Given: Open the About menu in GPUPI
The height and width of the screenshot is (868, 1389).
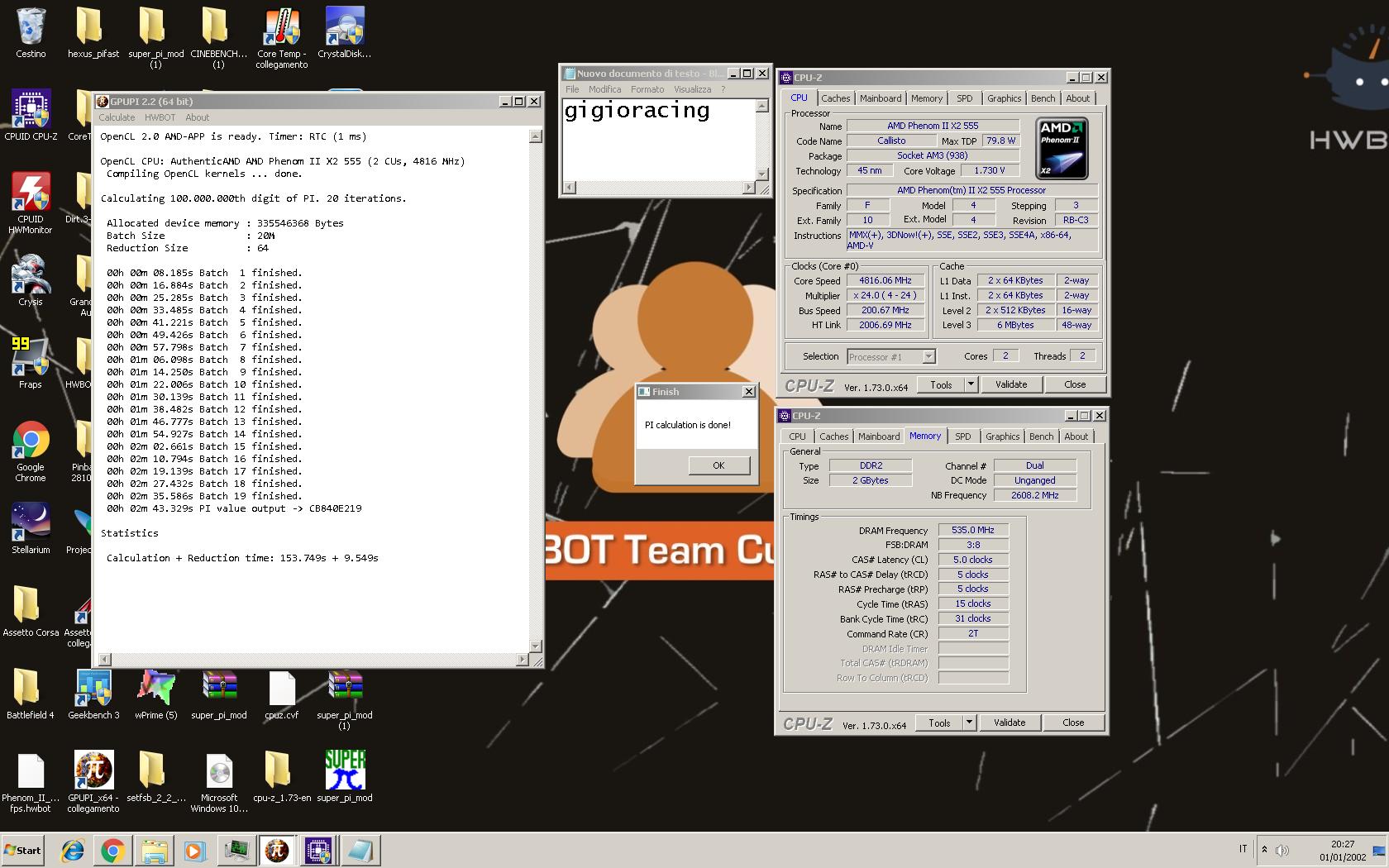Looking at the screenshot, I should pos(197,117).
